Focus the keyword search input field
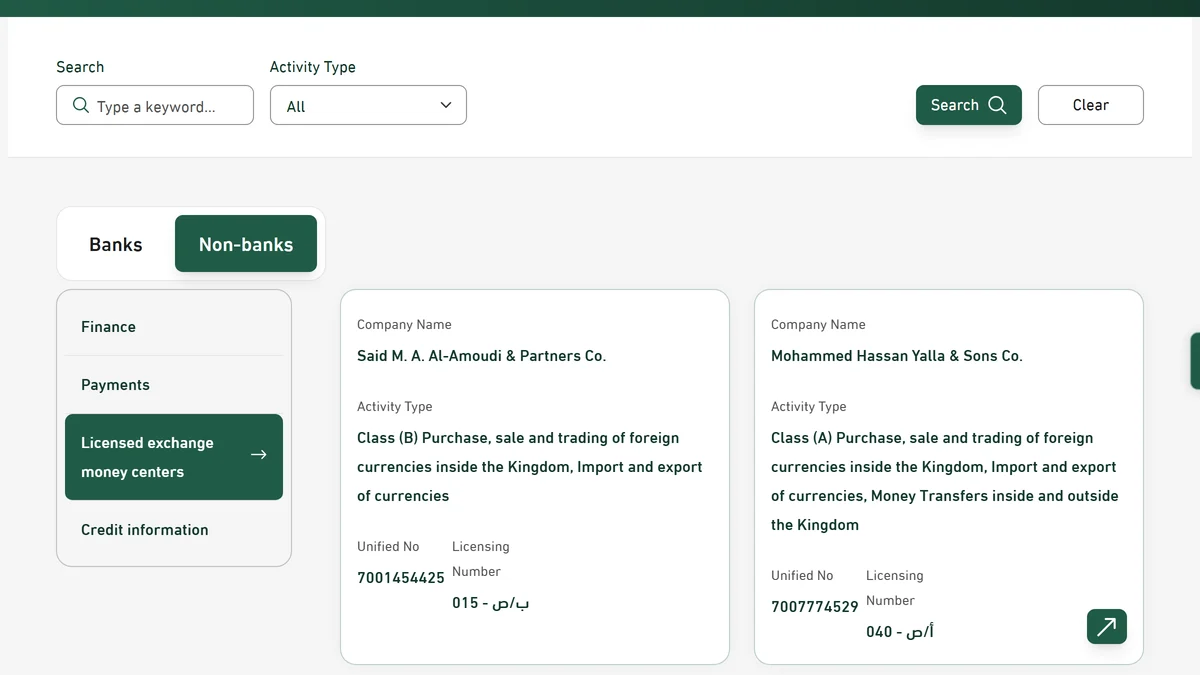1200x675 pixels. [x=155, y=105]
